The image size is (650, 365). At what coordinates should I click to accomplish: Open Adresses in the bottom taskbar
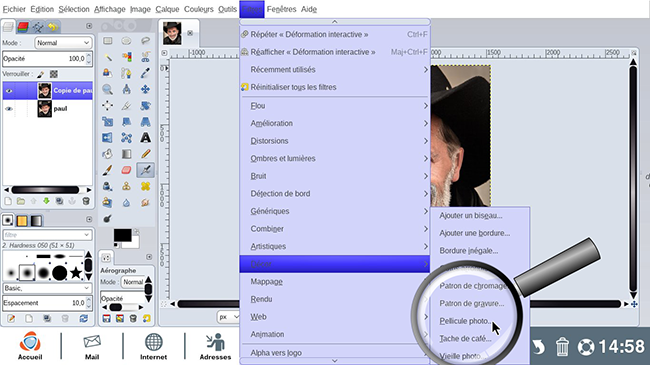point(215,346)
